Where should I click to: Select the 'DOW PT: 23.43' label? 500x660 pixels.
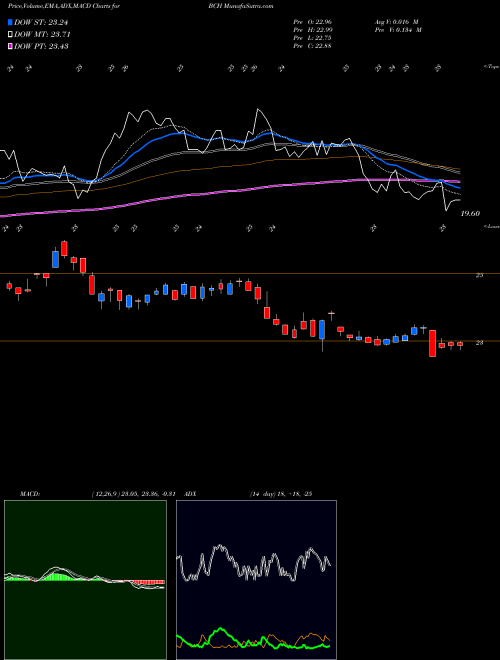41,46
